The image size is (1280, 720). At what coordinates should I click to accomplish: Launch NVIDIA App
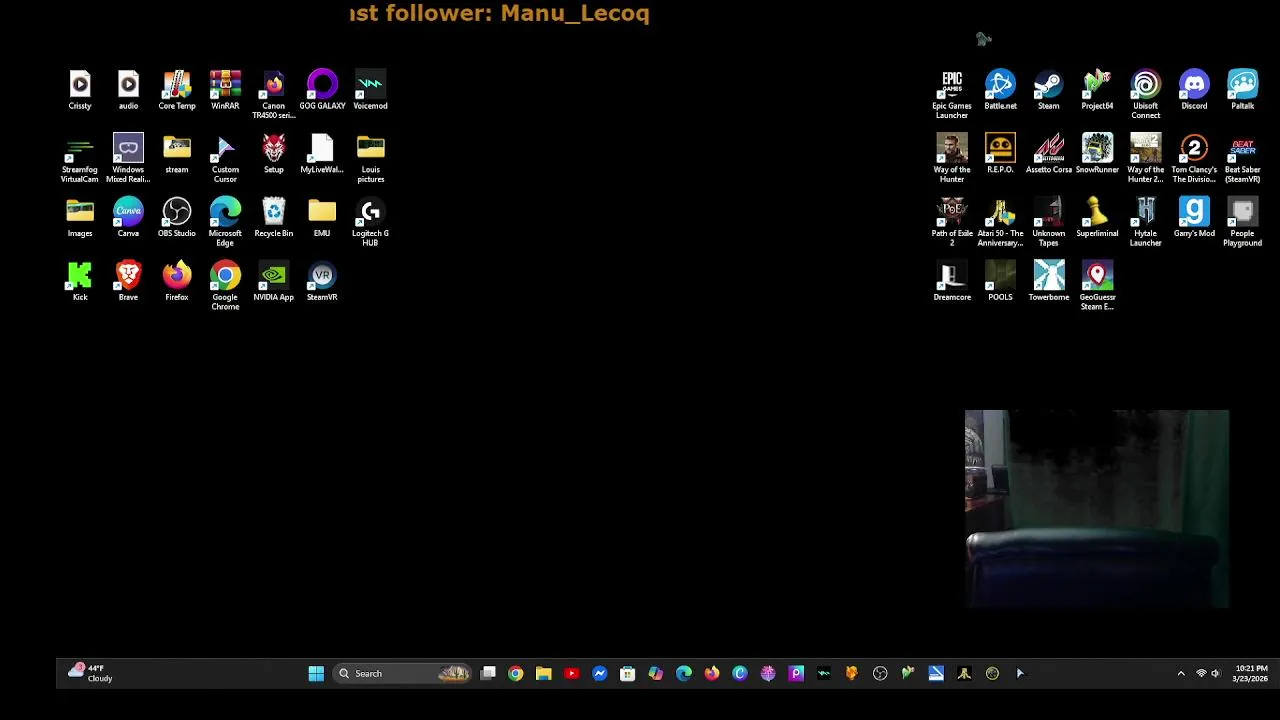(x=273, y=282)
